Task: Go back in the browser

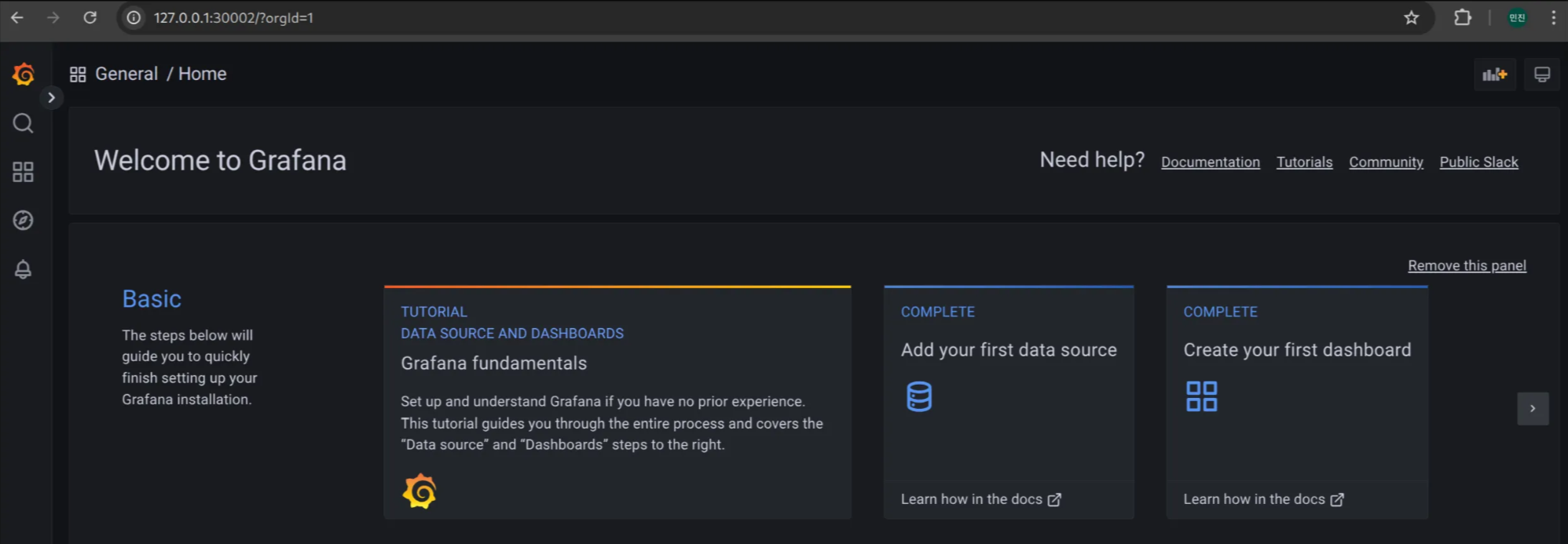Action: click(17, 17)
